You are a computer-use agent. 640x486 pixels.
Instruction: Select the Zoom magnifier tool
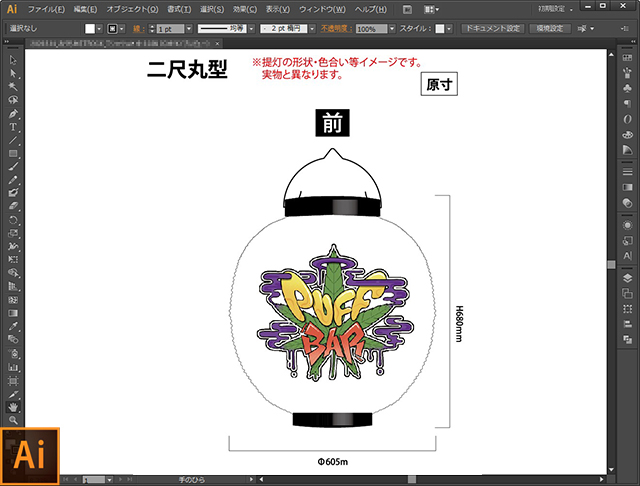13,420
